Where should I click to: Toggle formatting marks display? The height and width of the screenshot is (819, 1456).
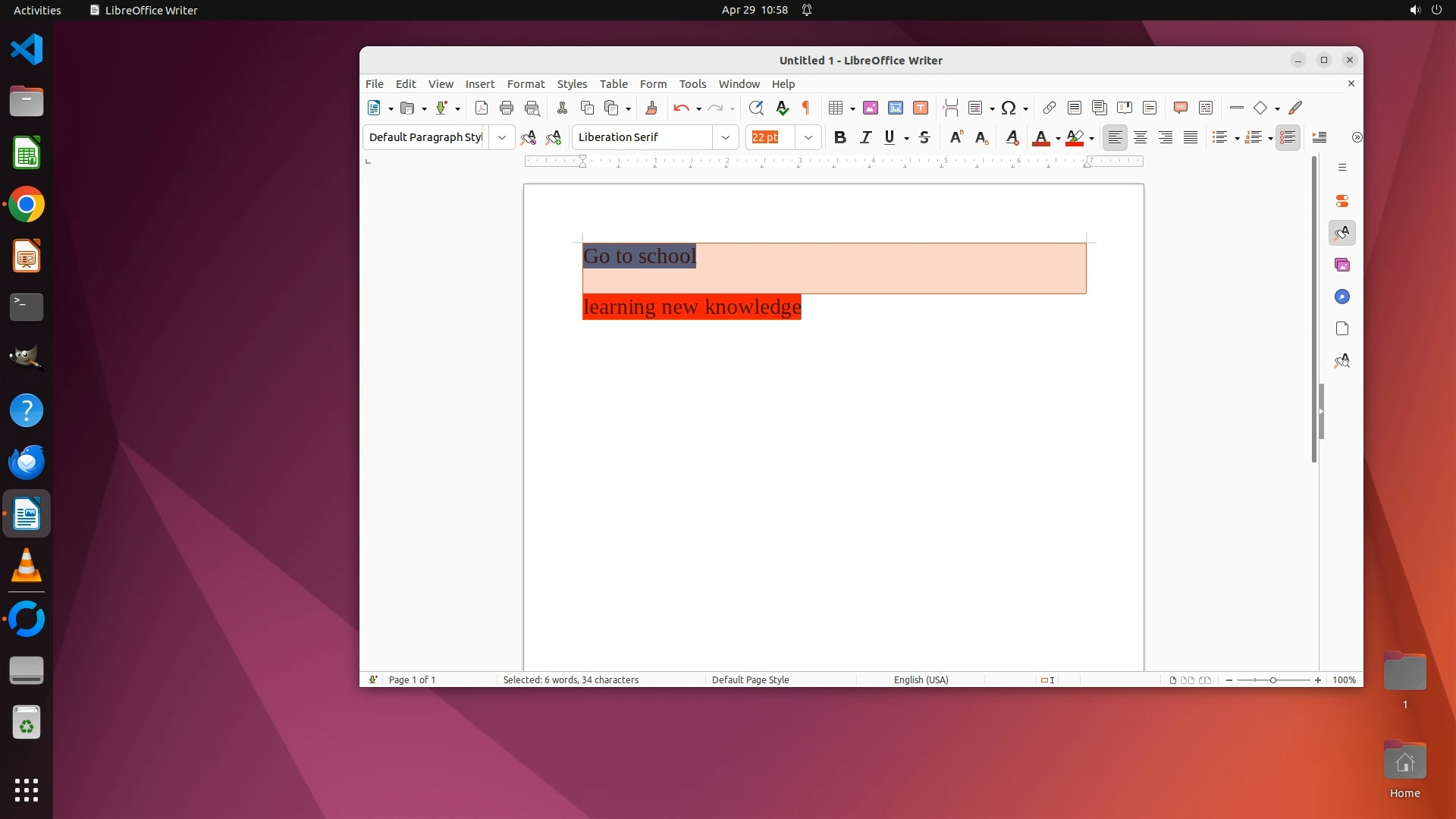coord(806,108)
